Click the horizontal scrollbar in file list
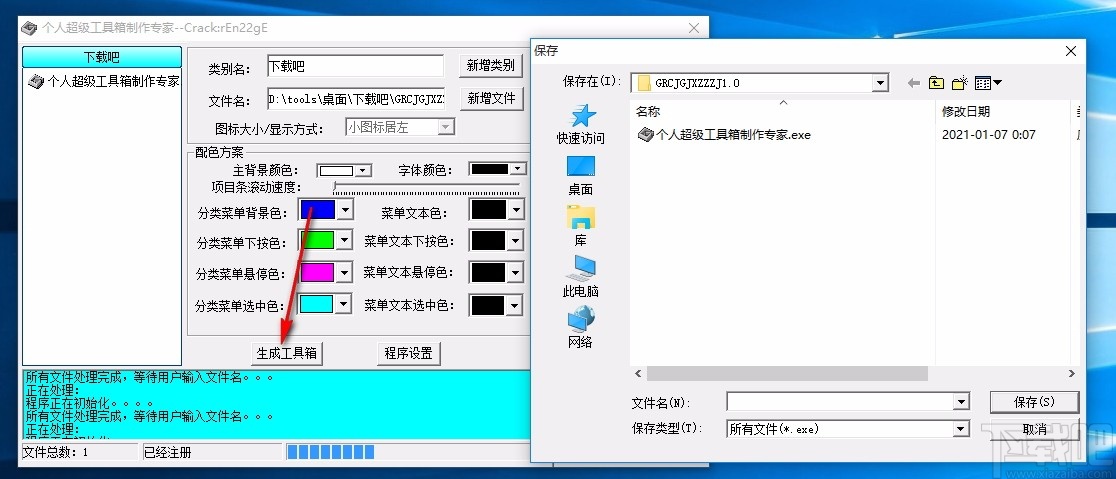This screenshot has height=479, width=1116. pyautogui.click(x=787, y=374)
